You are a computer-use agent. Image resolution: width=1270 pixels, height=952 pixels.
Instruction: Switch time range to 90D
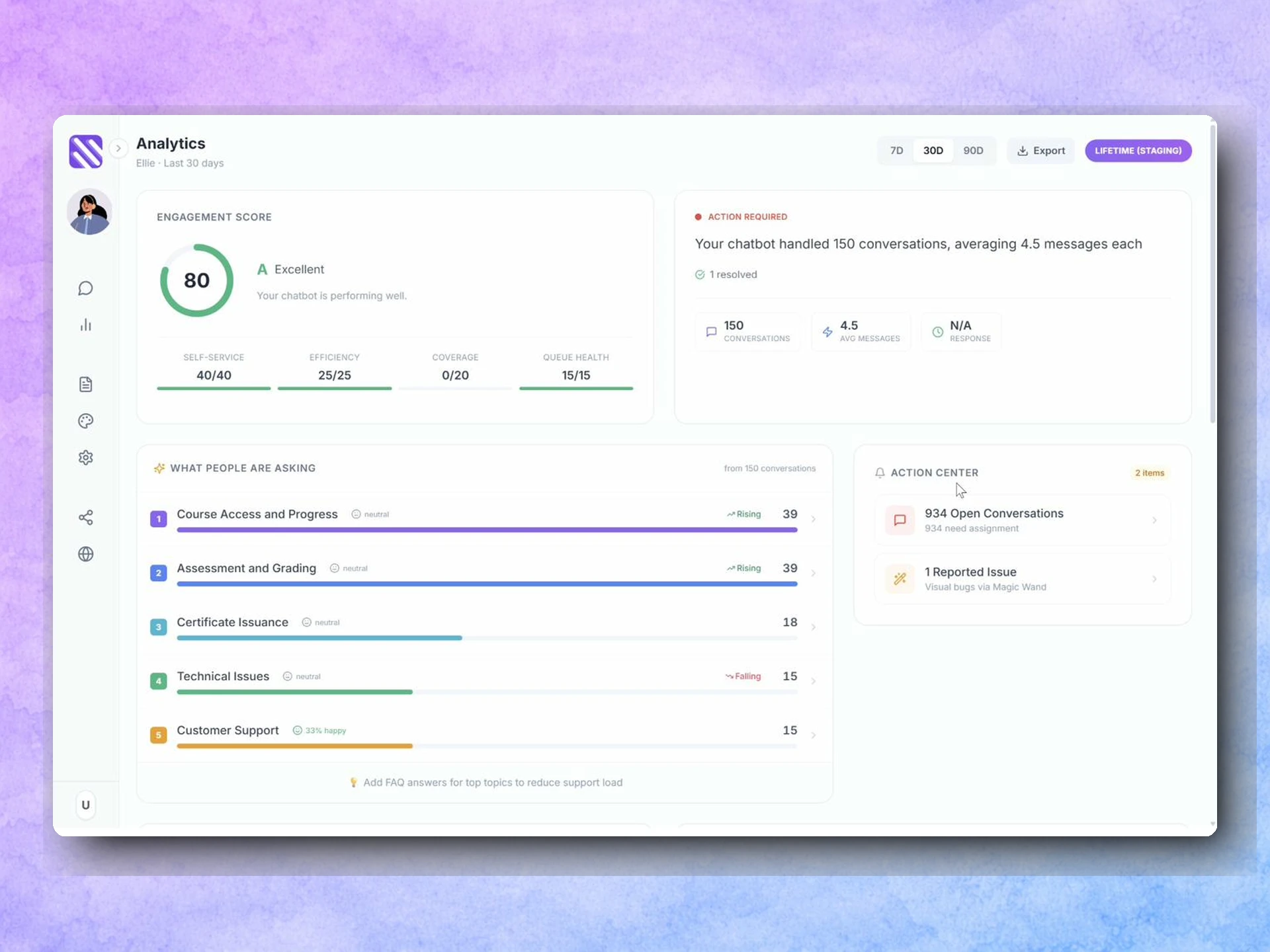pos(973,151)
